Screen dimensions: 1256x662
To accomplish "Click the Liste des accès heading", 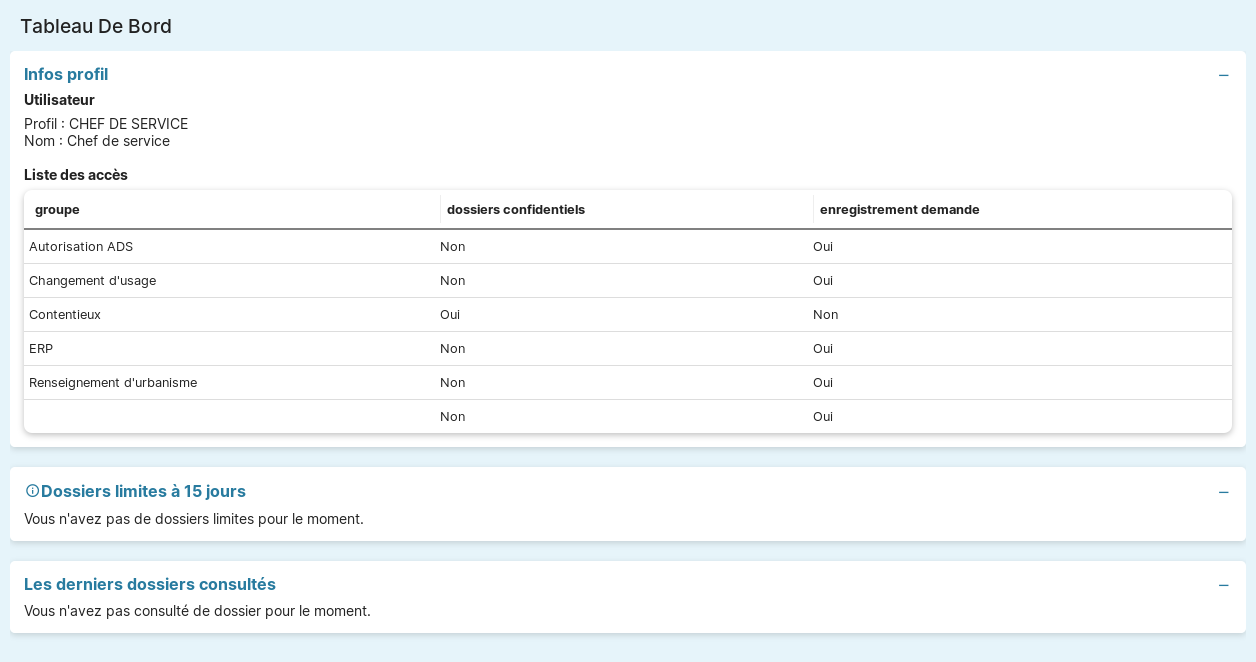I will point(76,175).
